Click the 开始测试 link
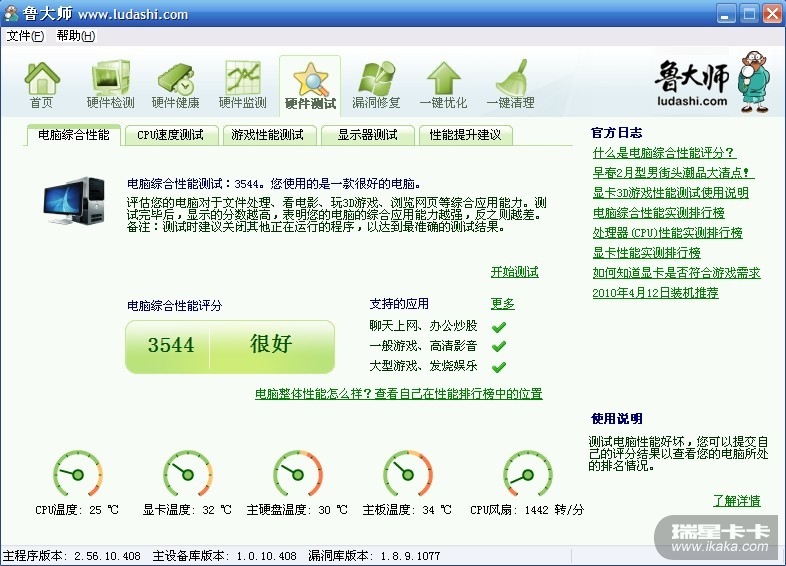 (x=514, y=272)
